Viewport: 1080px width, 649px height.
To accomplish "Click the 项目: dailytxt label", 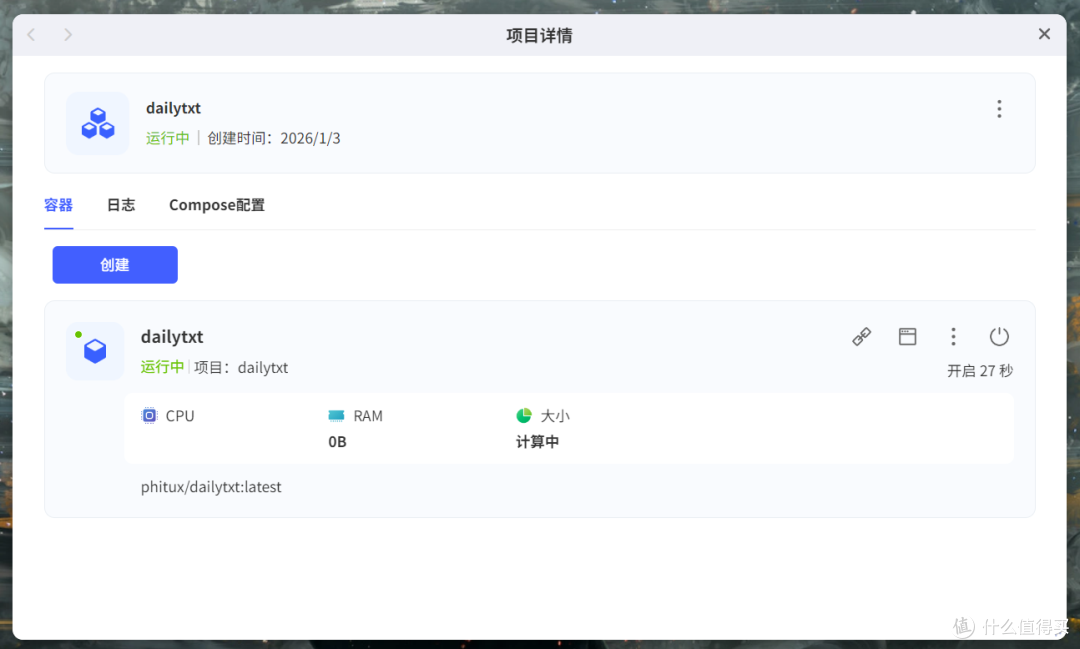I will tap(241, 367).
